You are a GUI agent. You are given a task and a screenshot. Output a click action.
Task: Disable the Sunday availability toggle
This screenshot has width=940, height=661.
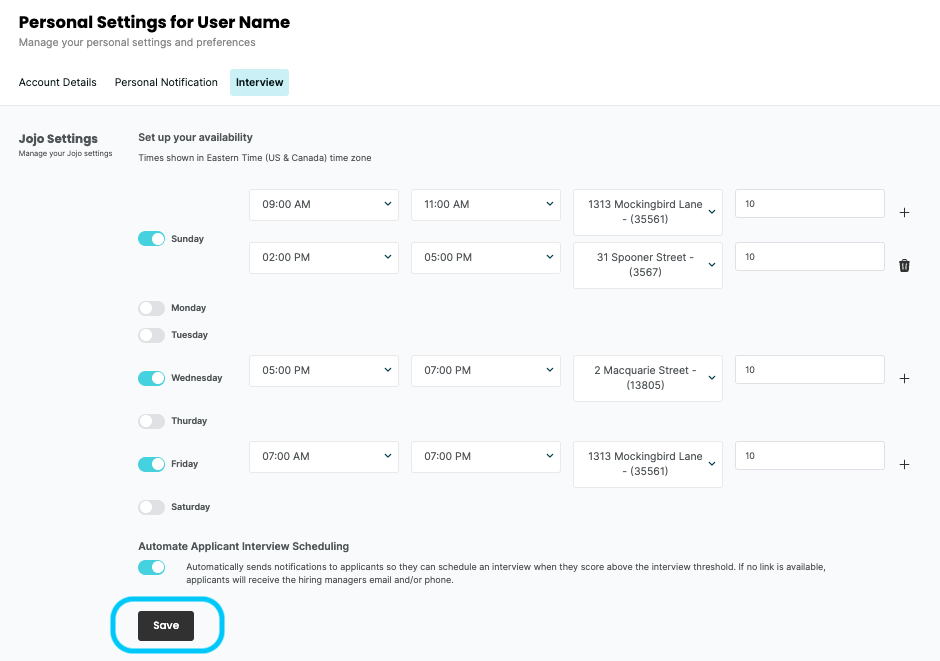151,239
